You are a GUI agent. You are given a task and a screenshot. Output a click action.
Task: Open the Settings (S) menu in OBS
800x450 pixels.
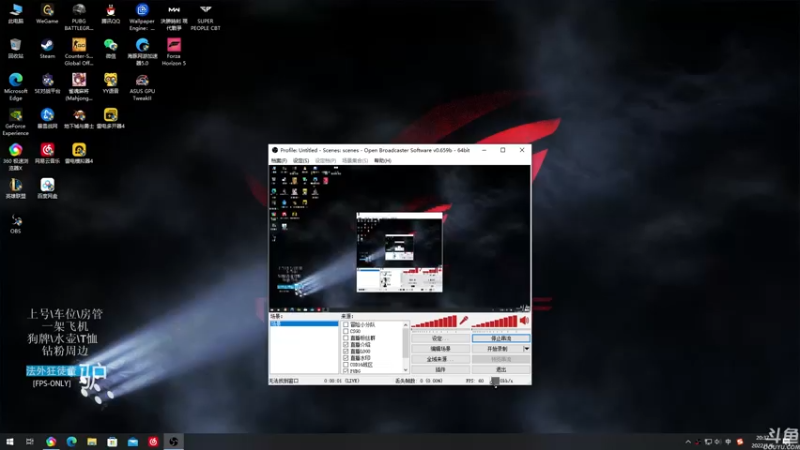tap(301, 160)
